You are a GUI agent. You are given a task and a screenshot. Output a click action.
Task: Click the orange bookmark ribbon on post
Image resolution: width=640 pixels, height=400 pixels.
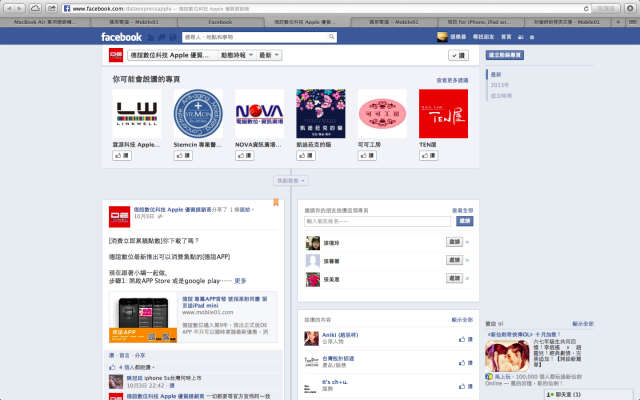pyautogui.click(x=276, y=202)
